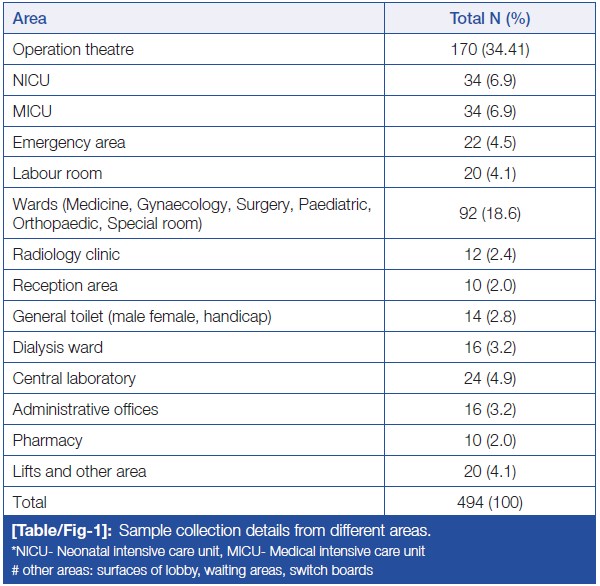Click the Dialysis ward cell
Screen dimensions: 600x586
[x=58, y=348]
